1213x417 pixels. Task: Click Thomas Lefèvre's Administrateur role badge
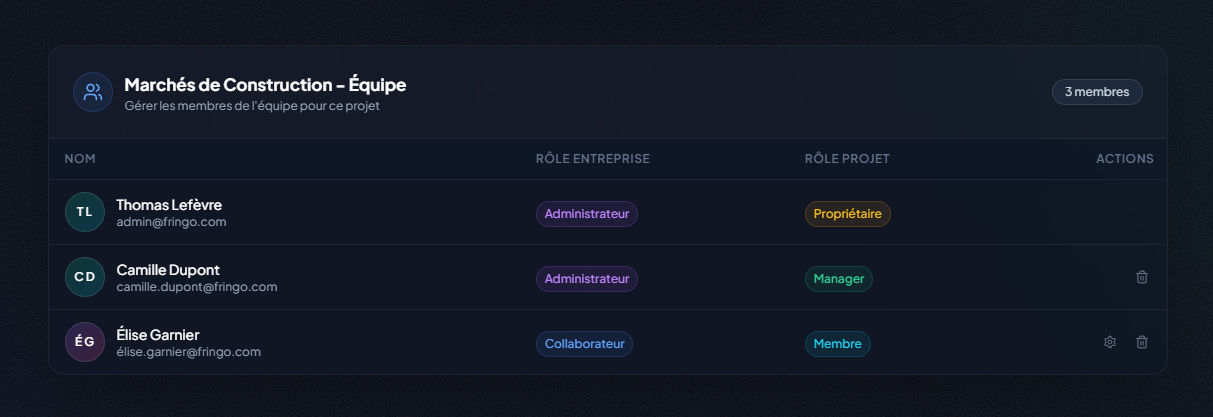click(x=586, y=214)
